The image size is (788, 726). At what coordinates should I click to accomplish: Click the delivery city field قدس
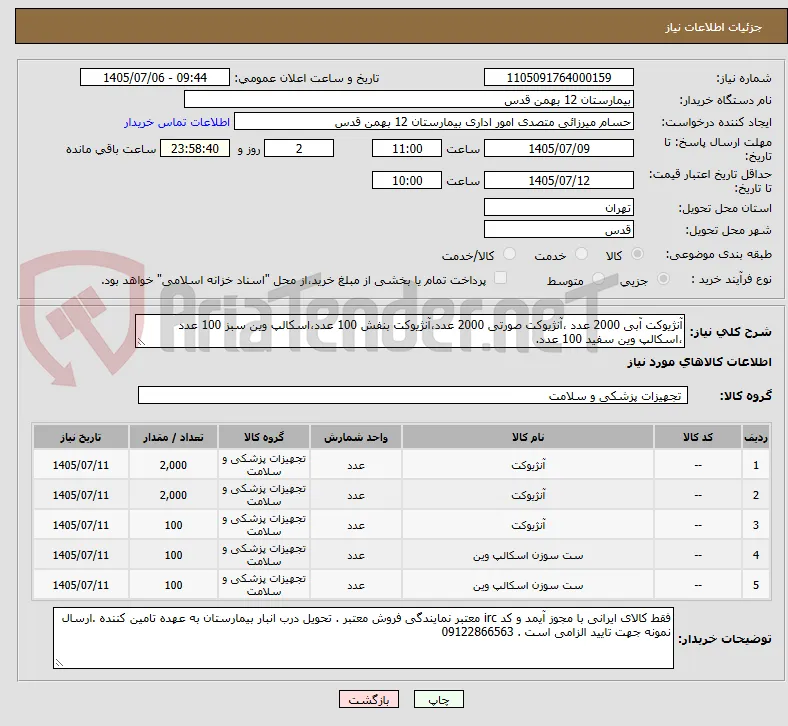(559, 230)
